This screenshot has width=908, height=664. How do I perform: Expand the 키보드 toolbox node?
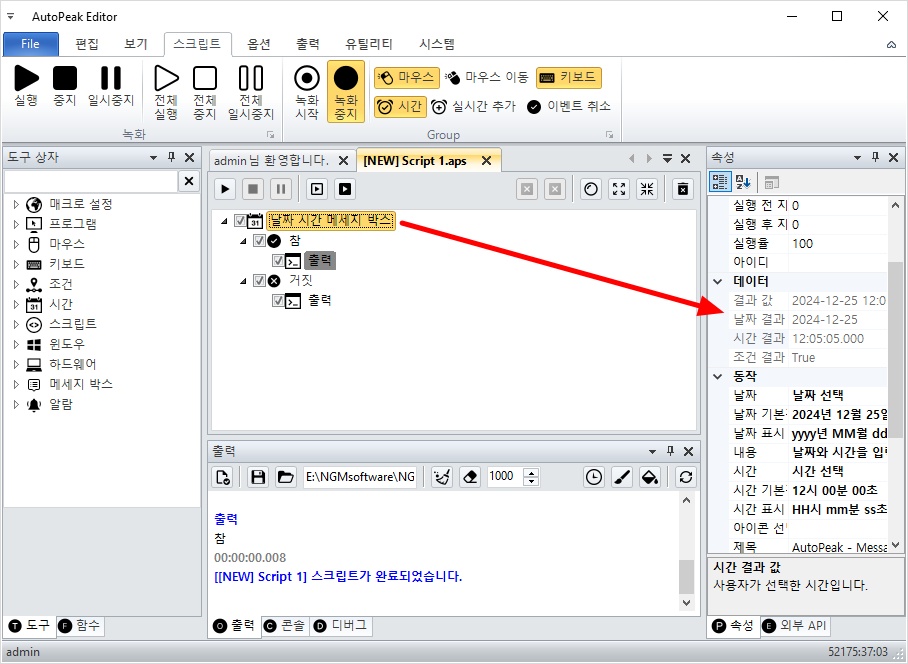click(x=16, y=264)
